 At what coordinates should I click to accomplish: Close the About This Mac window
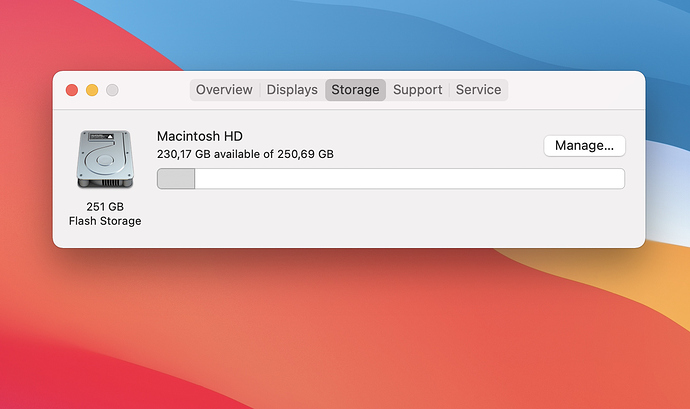coord(72,90)
